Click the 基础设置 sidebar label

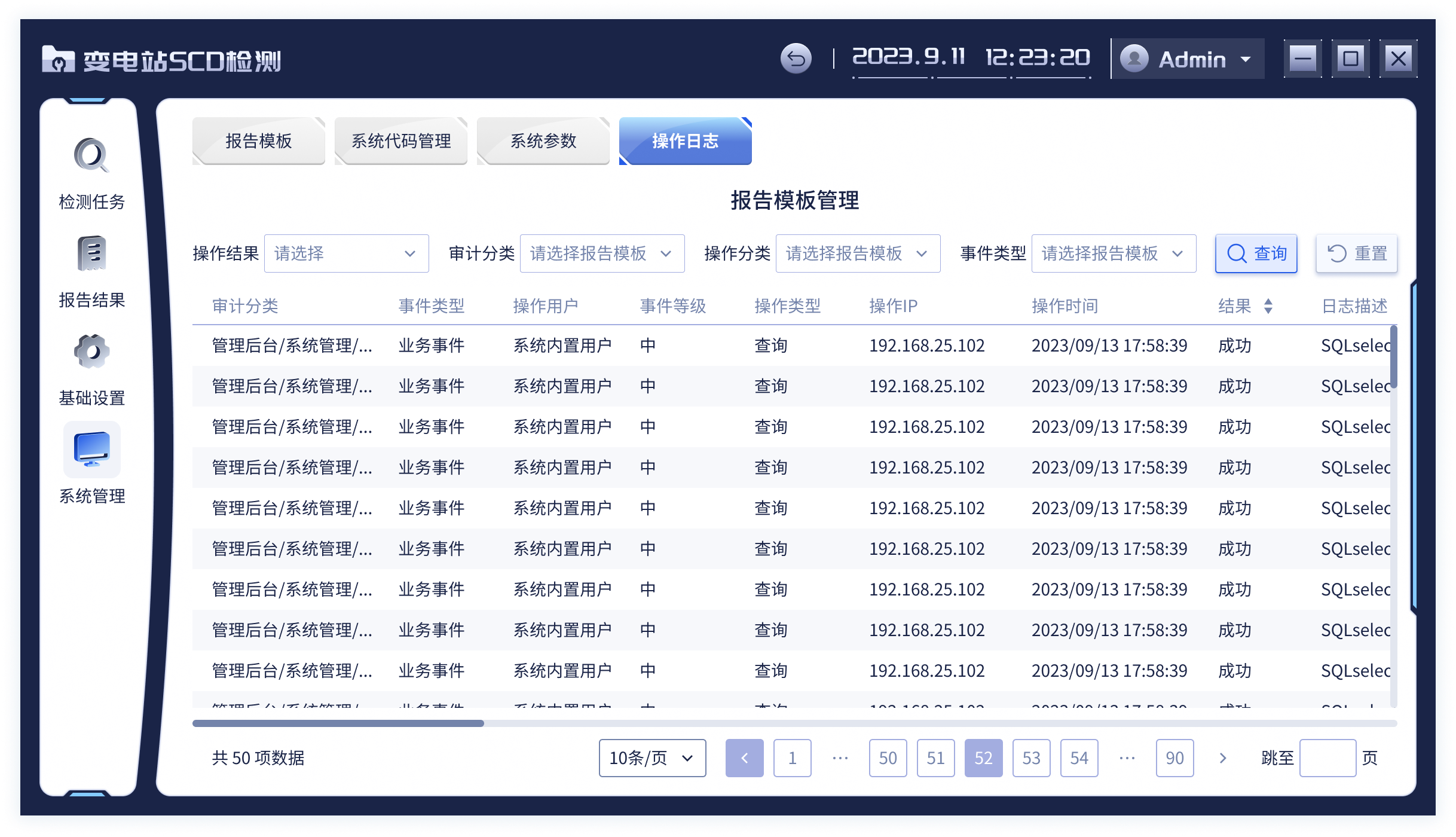click(92, 398)
